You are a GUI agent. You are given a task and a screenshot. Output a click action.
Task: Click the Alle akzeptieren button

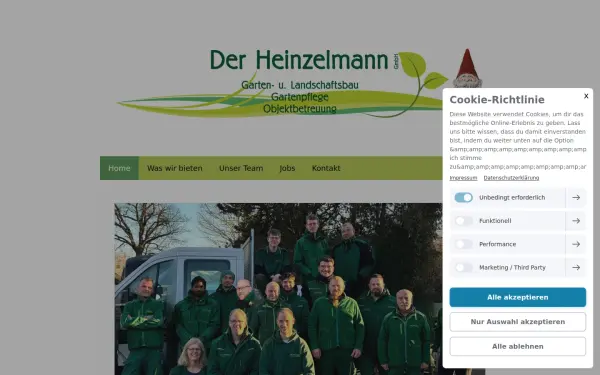pyautogui.click(x=517, y=297)
